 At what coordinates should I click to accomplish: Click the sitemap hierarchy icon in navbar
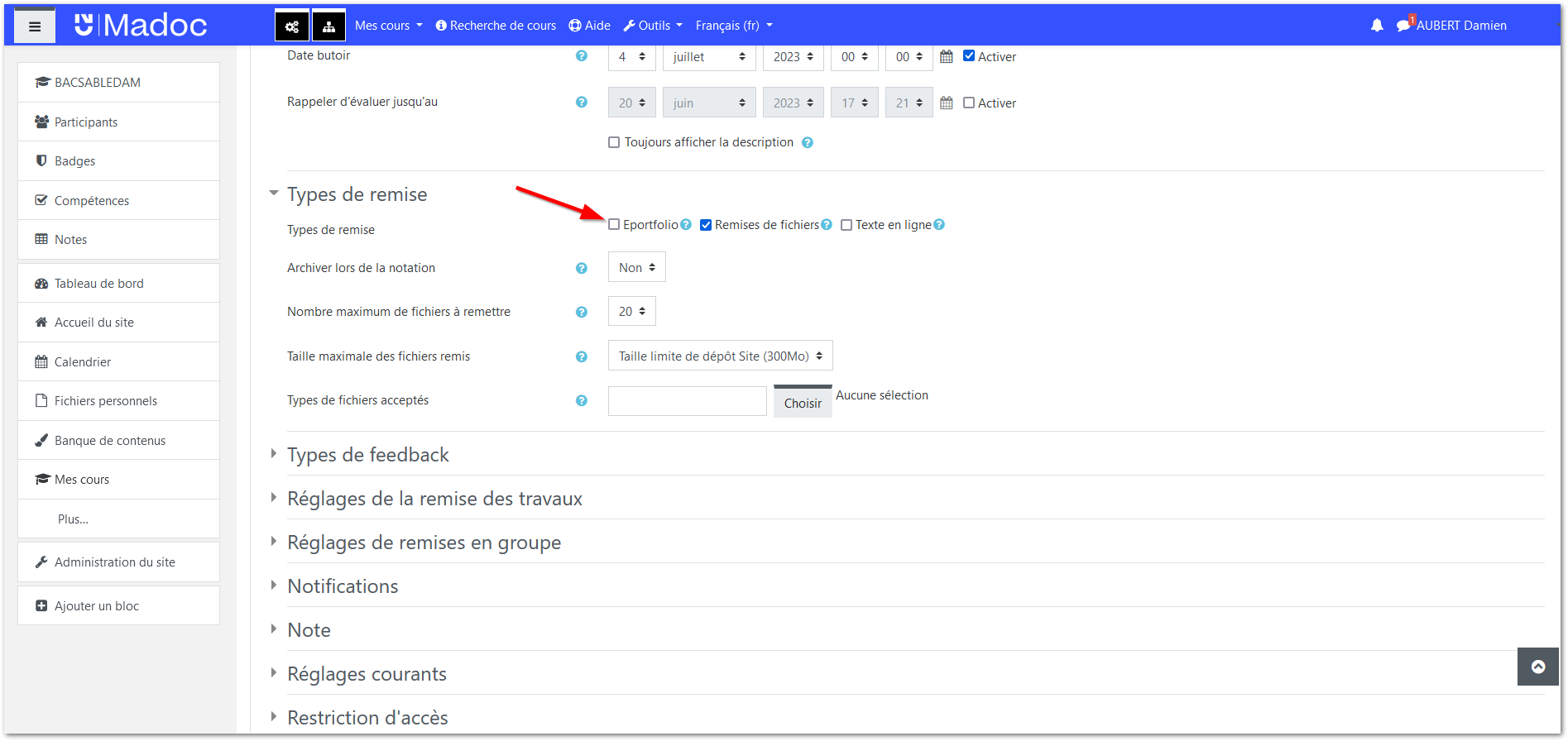pyautogui.click(x=328, y=26)
